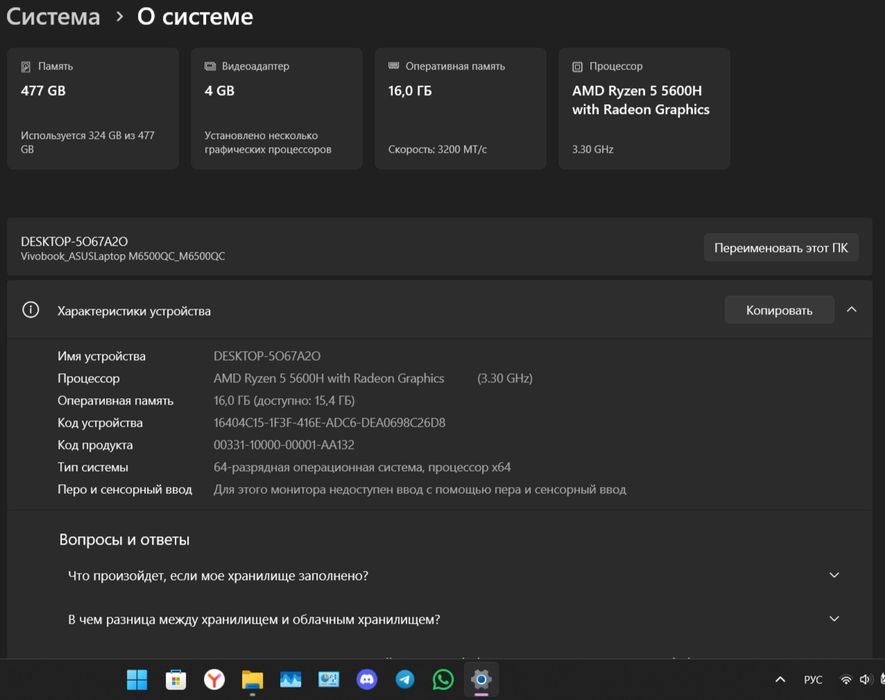885x700 pixels.
Task: Expand the облачным хранилищем question chevron
Action: (834, 619)
